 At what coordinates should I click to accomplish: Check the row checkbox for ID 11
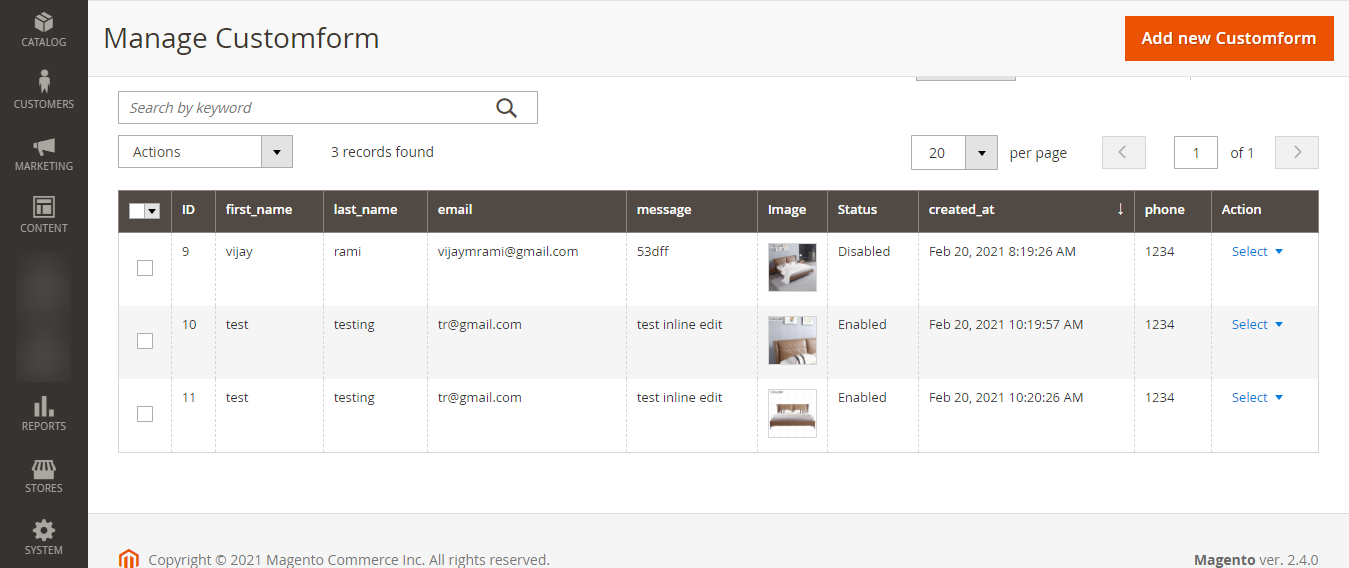point(145,414)
